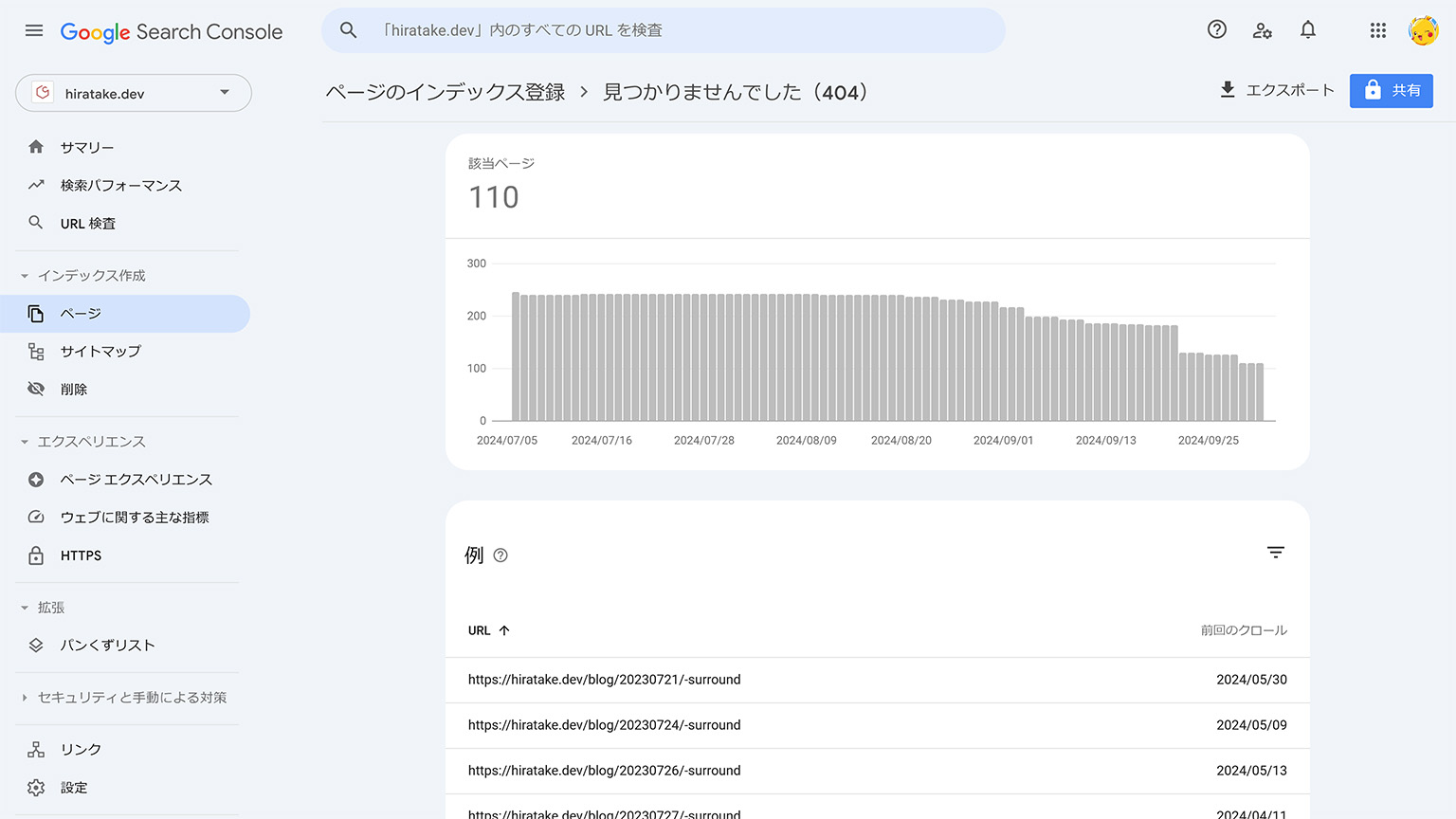Click the magnifier icon beside URL 検査
This screenshot has height=819, width=1456.
[36, 223]
